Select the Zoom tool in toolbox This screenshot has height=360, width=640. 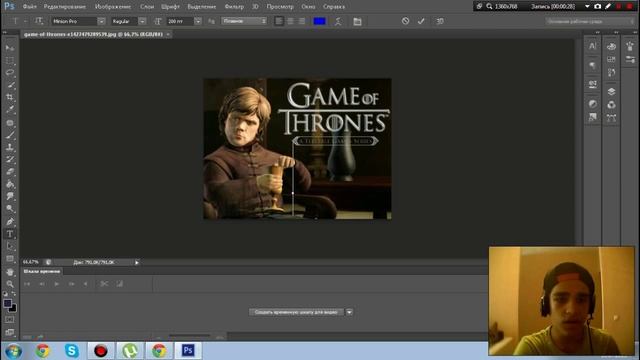(10, 284)
